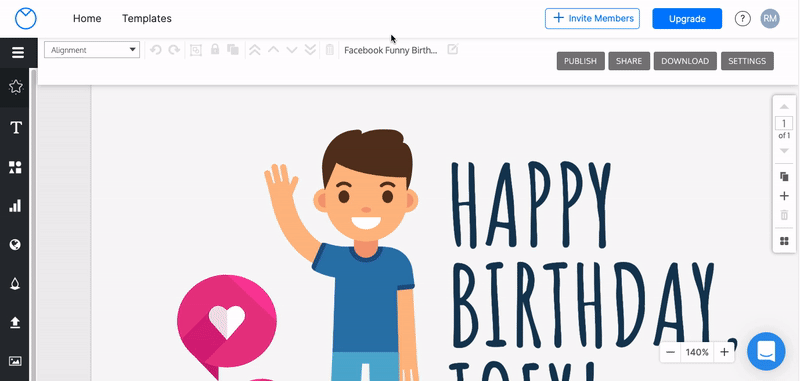The width and height of the screenshot is (800, 381).
Task: Select the pink heart speech bubble
Action: coord(227,326)
